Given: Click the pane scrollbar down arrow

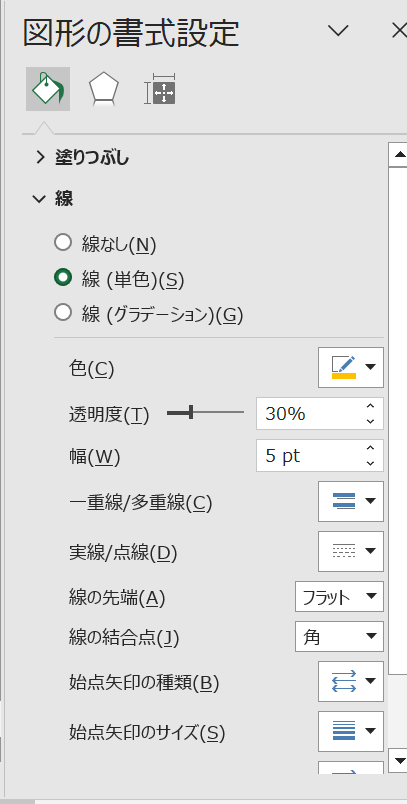Looking at the screenshot, I should [x=398, y=760].
